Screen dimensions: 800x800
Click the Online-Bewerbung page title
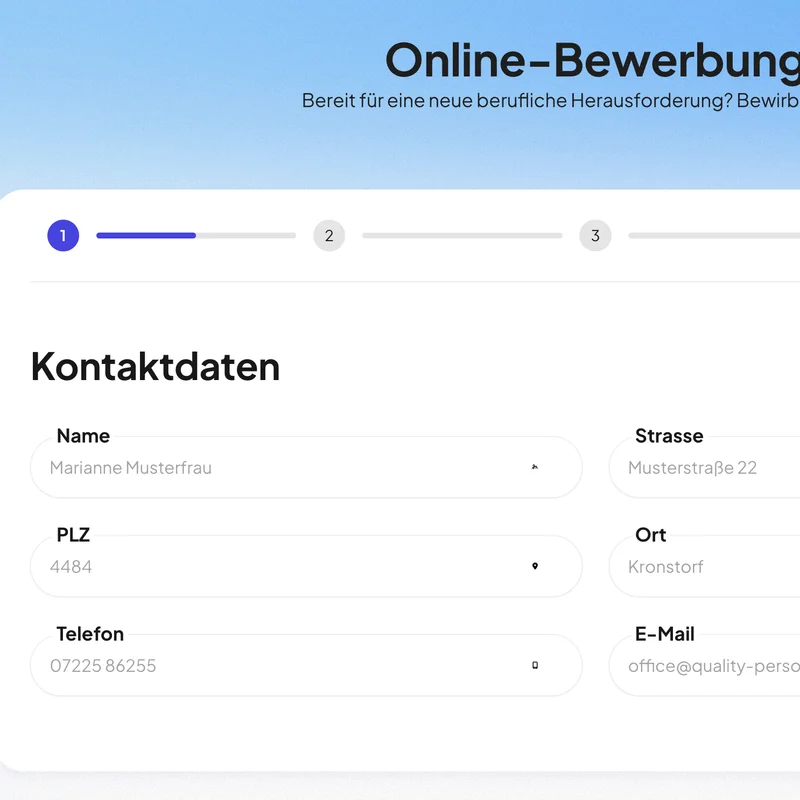[592, 60]
